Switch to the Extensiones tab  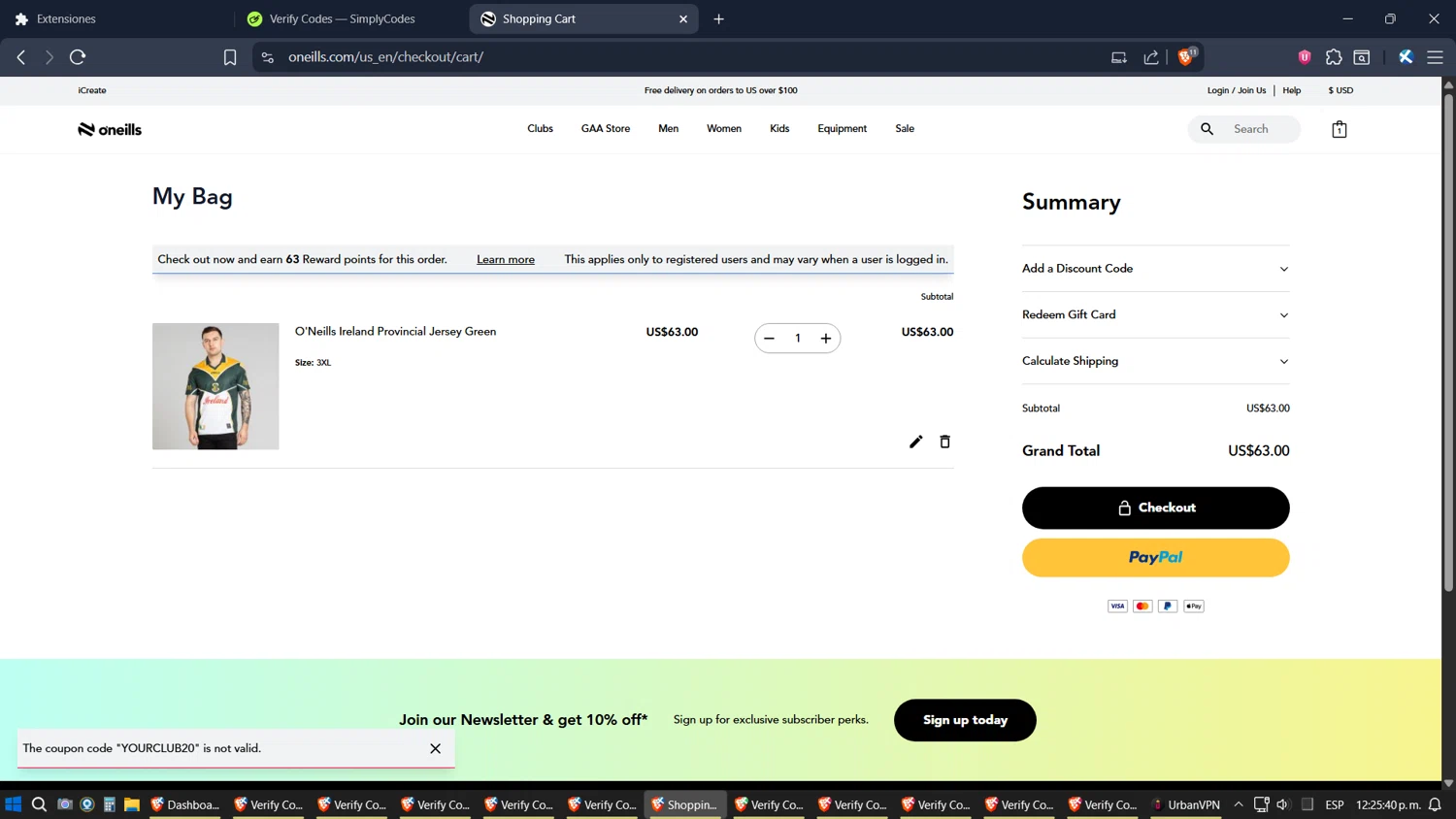[116, 18]
